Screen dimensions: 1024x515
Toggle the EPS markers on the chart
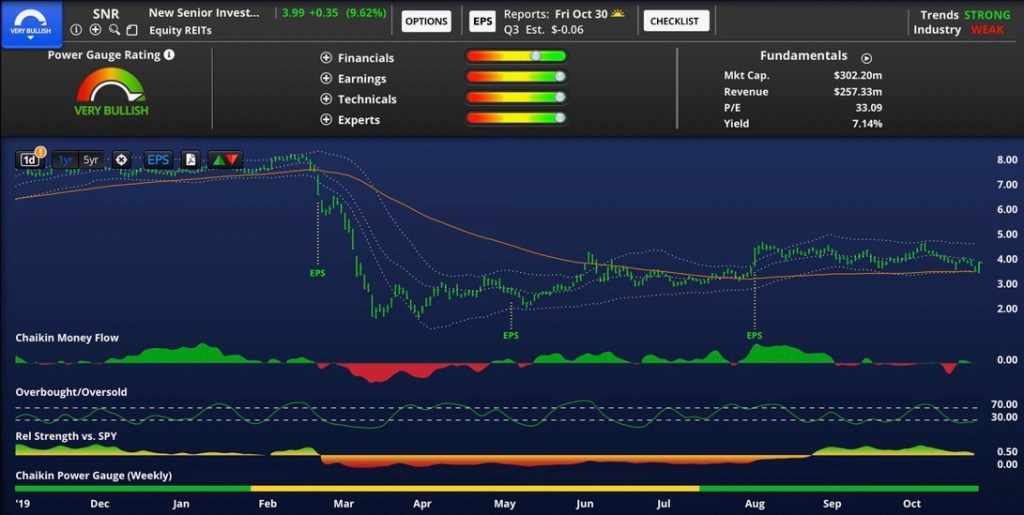[x=158, y=160]
